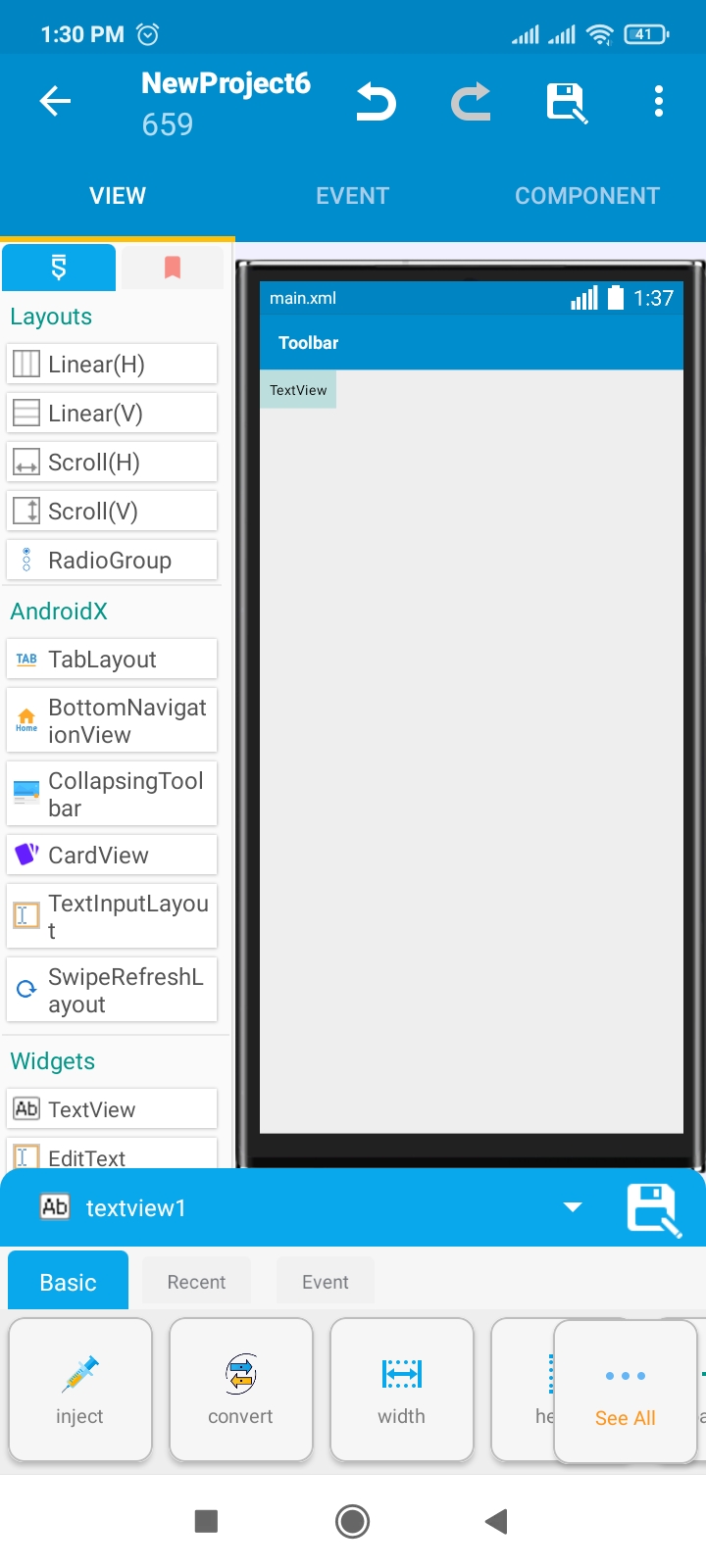Open the convert widget option

[241, 1389]
